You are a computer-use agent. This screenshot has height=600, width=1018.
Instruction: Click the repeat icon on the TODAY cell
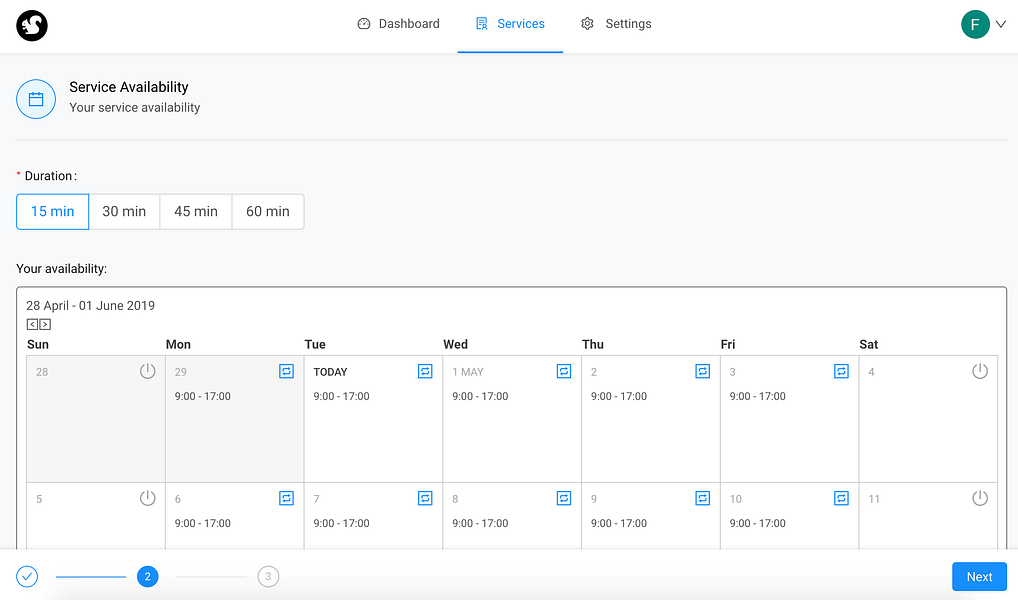point(425,371)
